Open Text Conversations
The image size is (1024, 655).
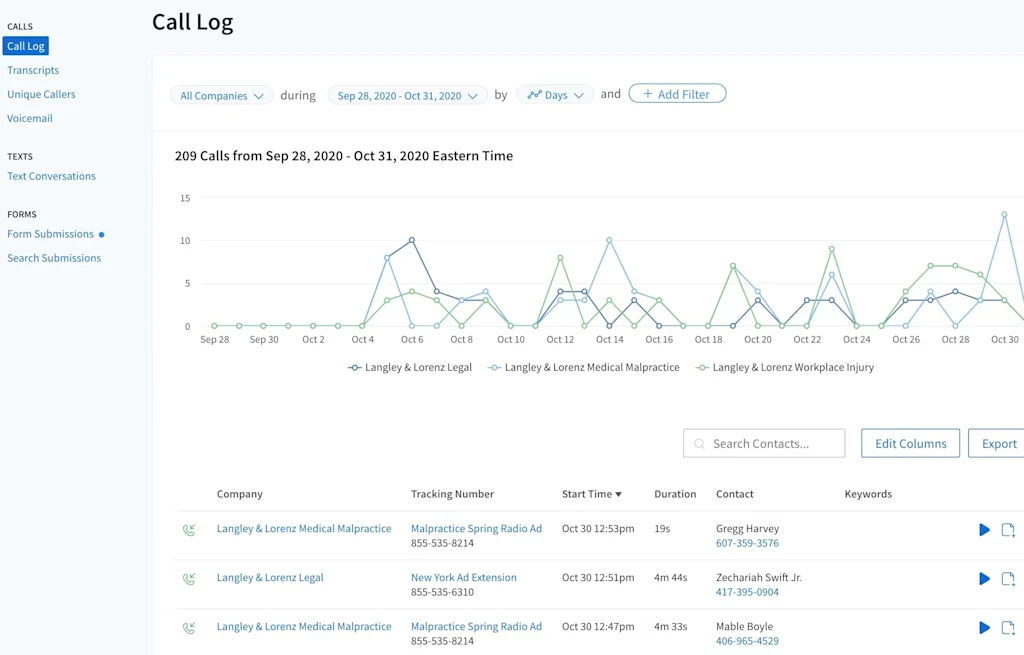click(51, 176)
